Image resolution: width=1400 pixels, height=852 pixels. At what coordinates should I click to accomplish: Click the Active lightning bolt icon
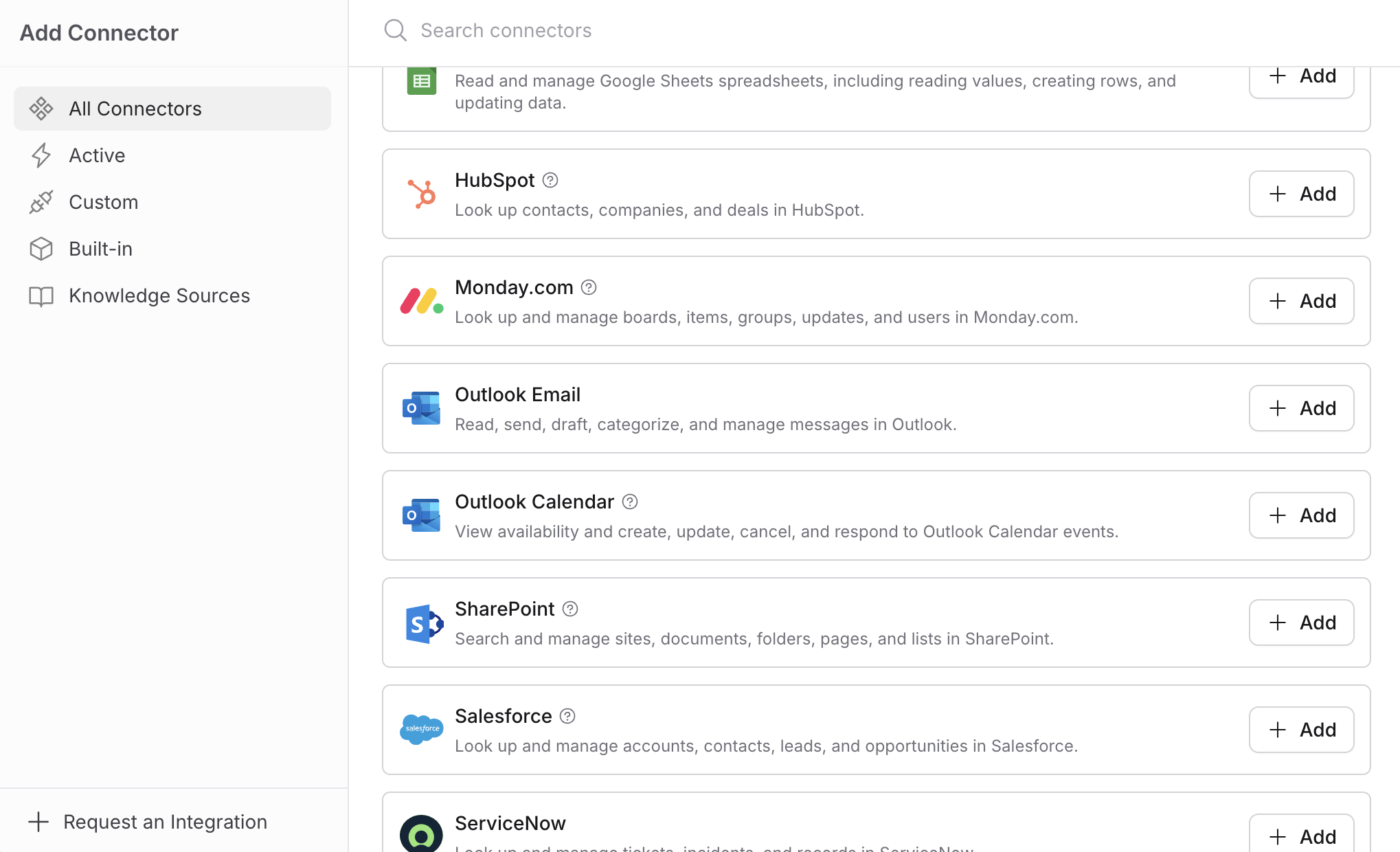click(41, 155)
